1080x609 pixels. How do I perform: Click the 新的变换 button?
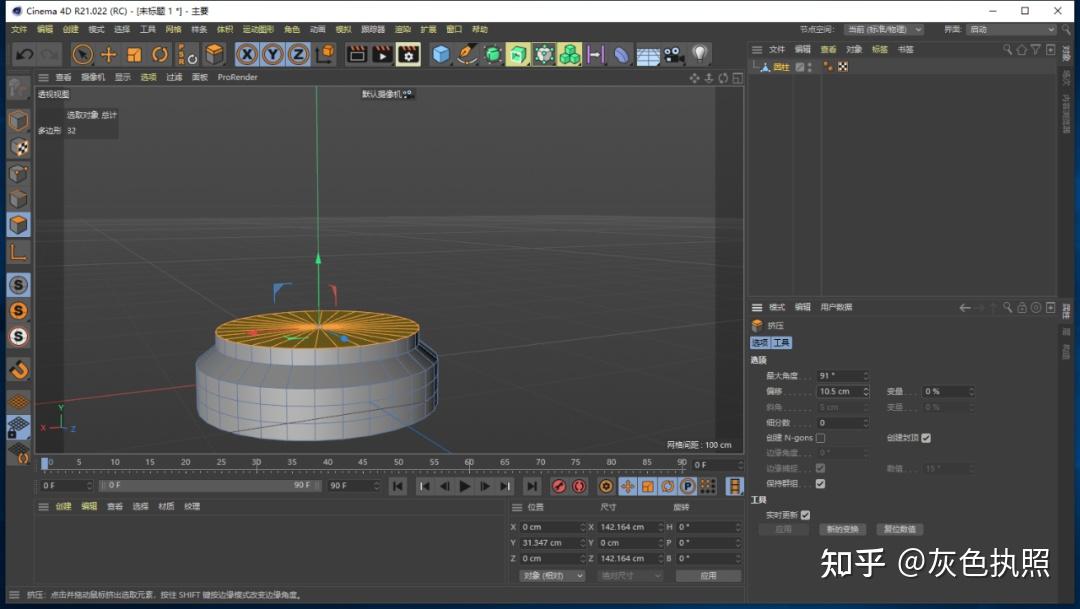point(842,529)
